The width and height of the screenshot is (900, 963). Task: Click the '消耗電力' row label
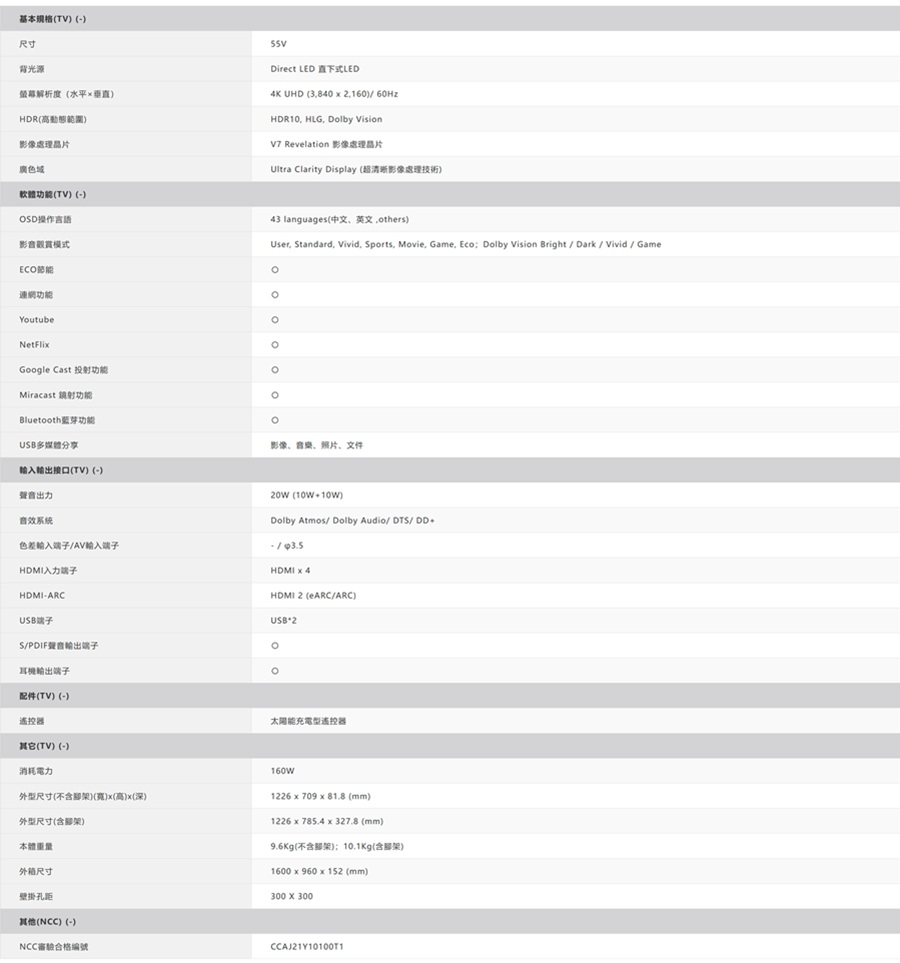(36, 771)
